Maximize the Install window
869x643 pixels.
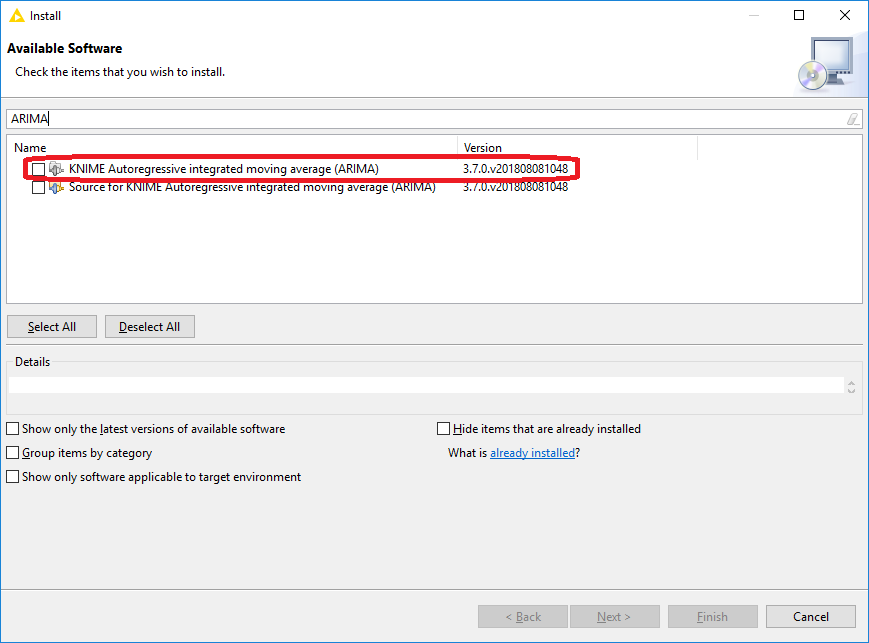click(799, 16)
